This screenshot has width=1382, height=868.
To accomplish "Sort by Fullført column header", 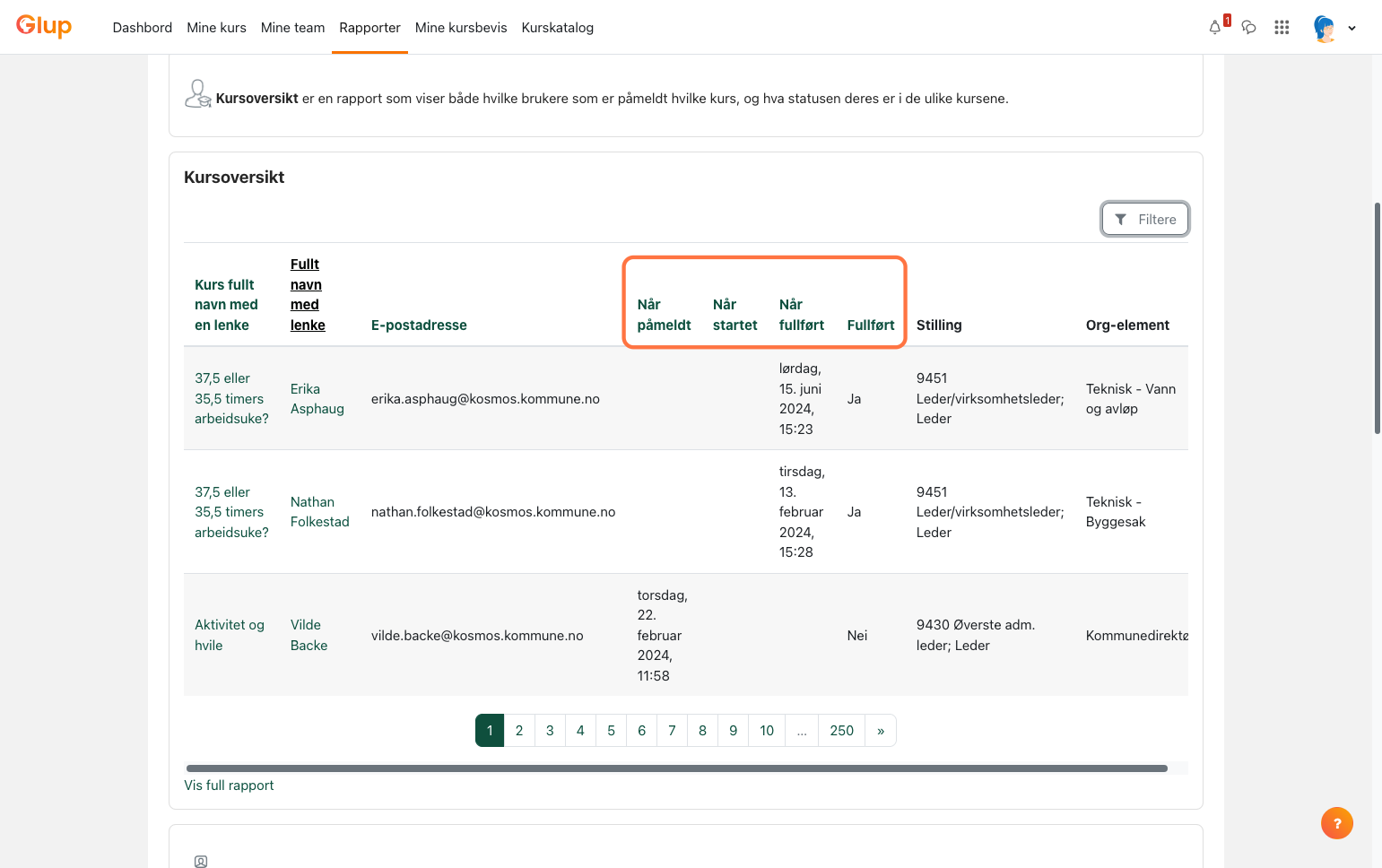I will click(x=871, y=325).
